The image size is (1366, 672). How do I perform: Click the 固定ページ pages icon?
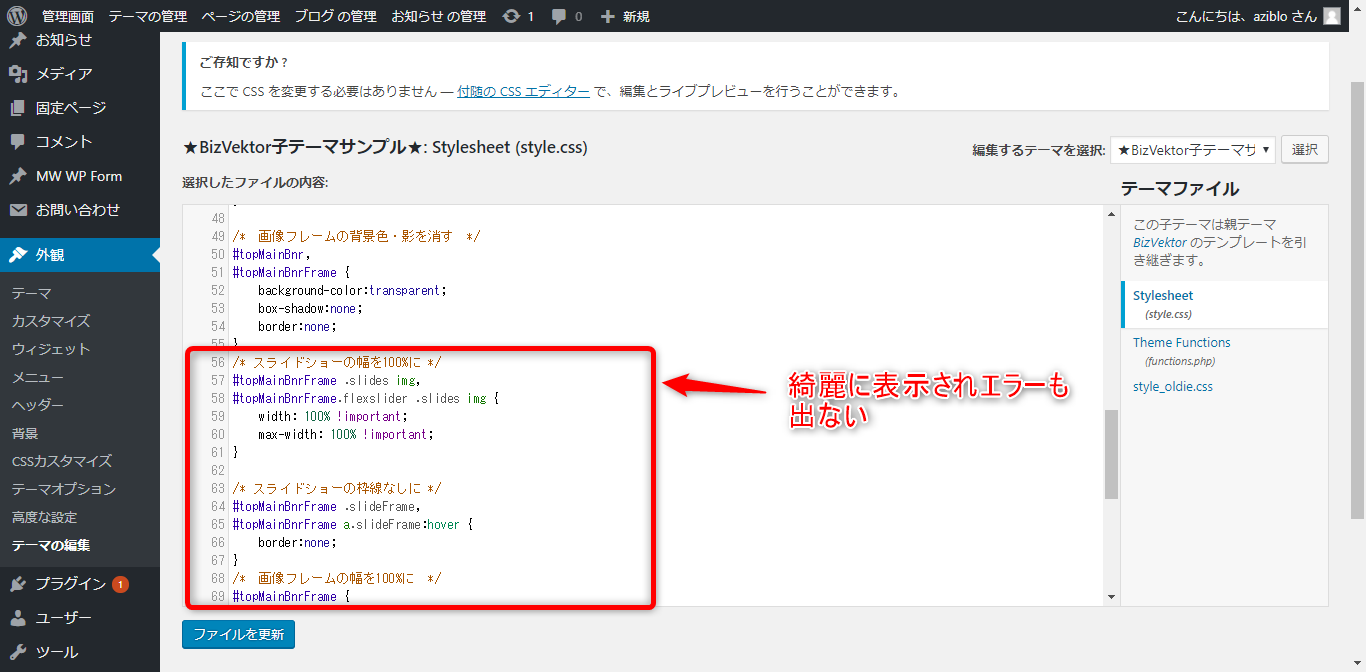[x=18, y=108]
